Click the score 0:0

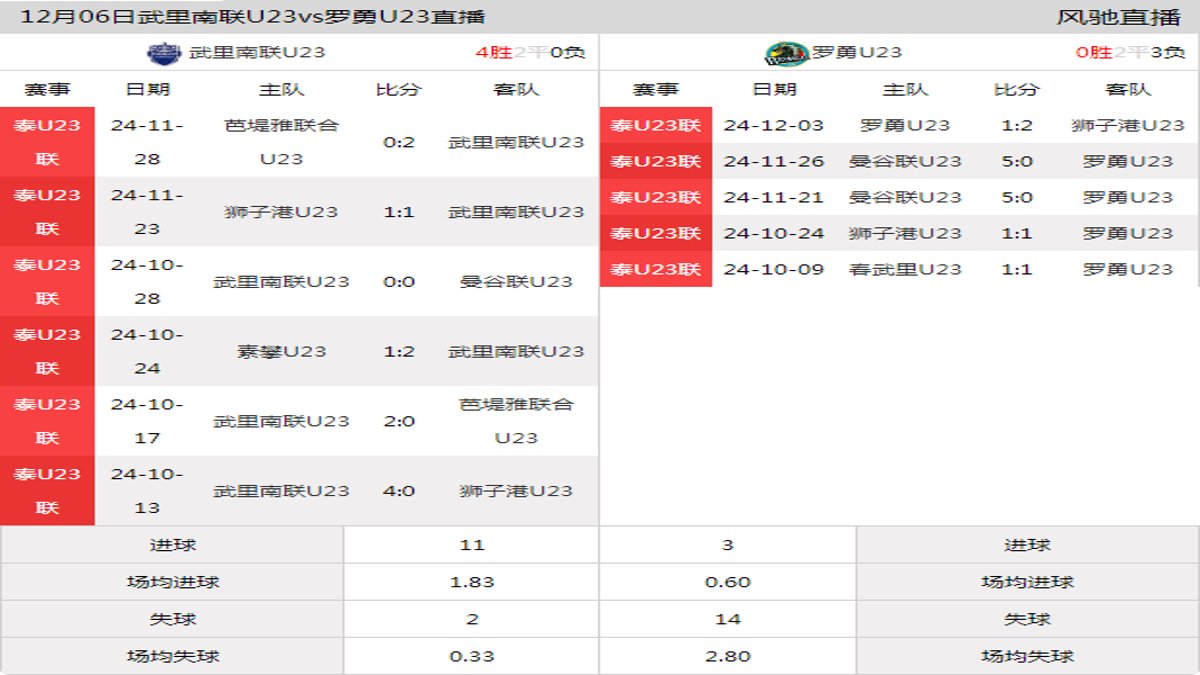399,282
